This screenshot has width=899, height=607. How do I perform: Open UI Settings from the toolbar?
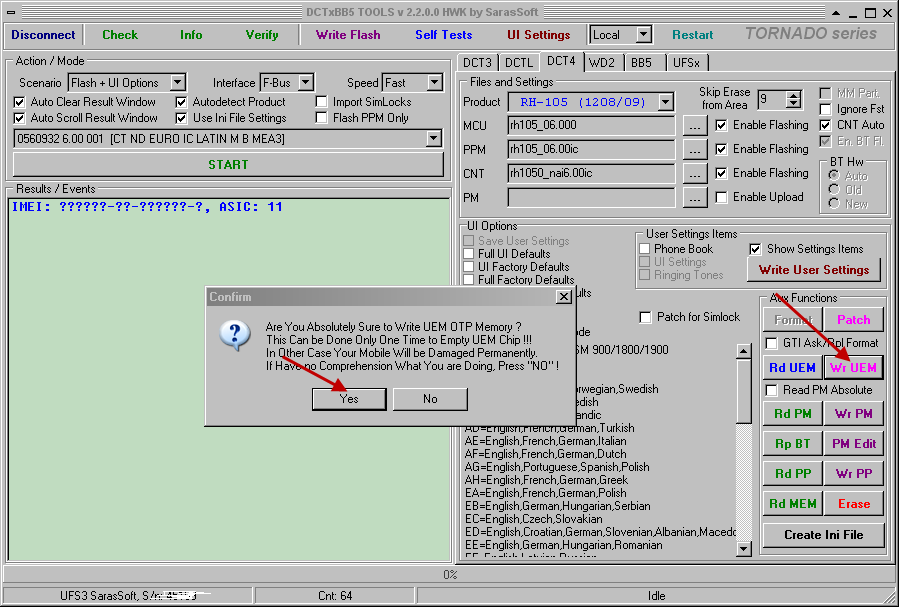click(538, 34)
